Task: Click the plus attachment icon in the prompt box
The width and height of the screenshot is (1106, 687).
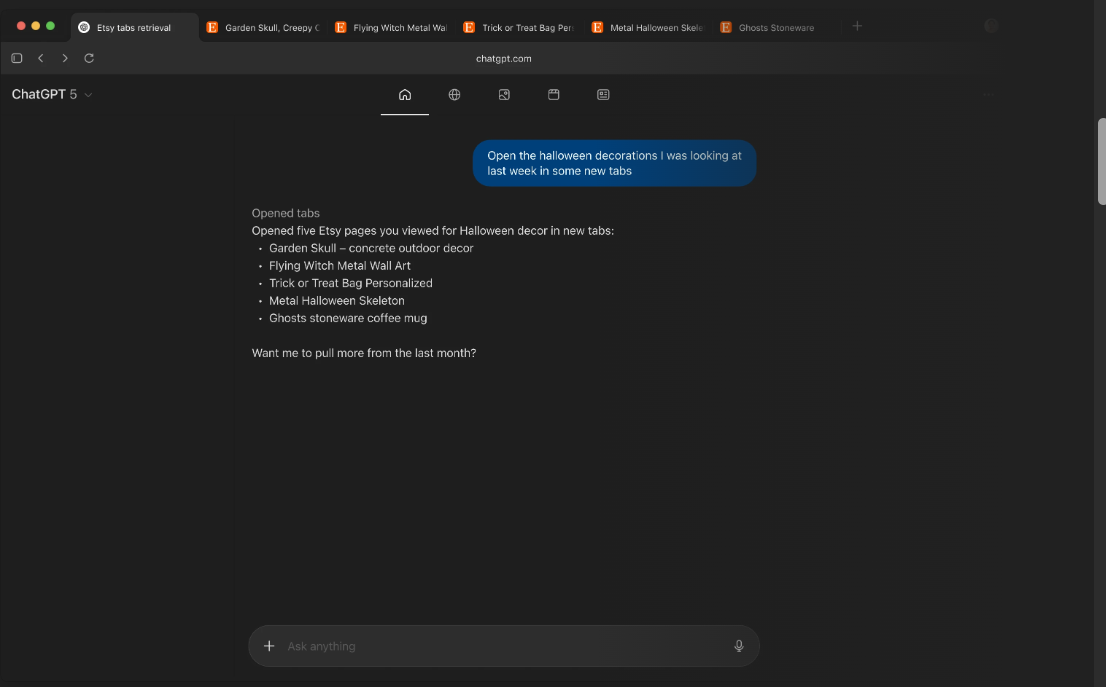Action: 269,646
